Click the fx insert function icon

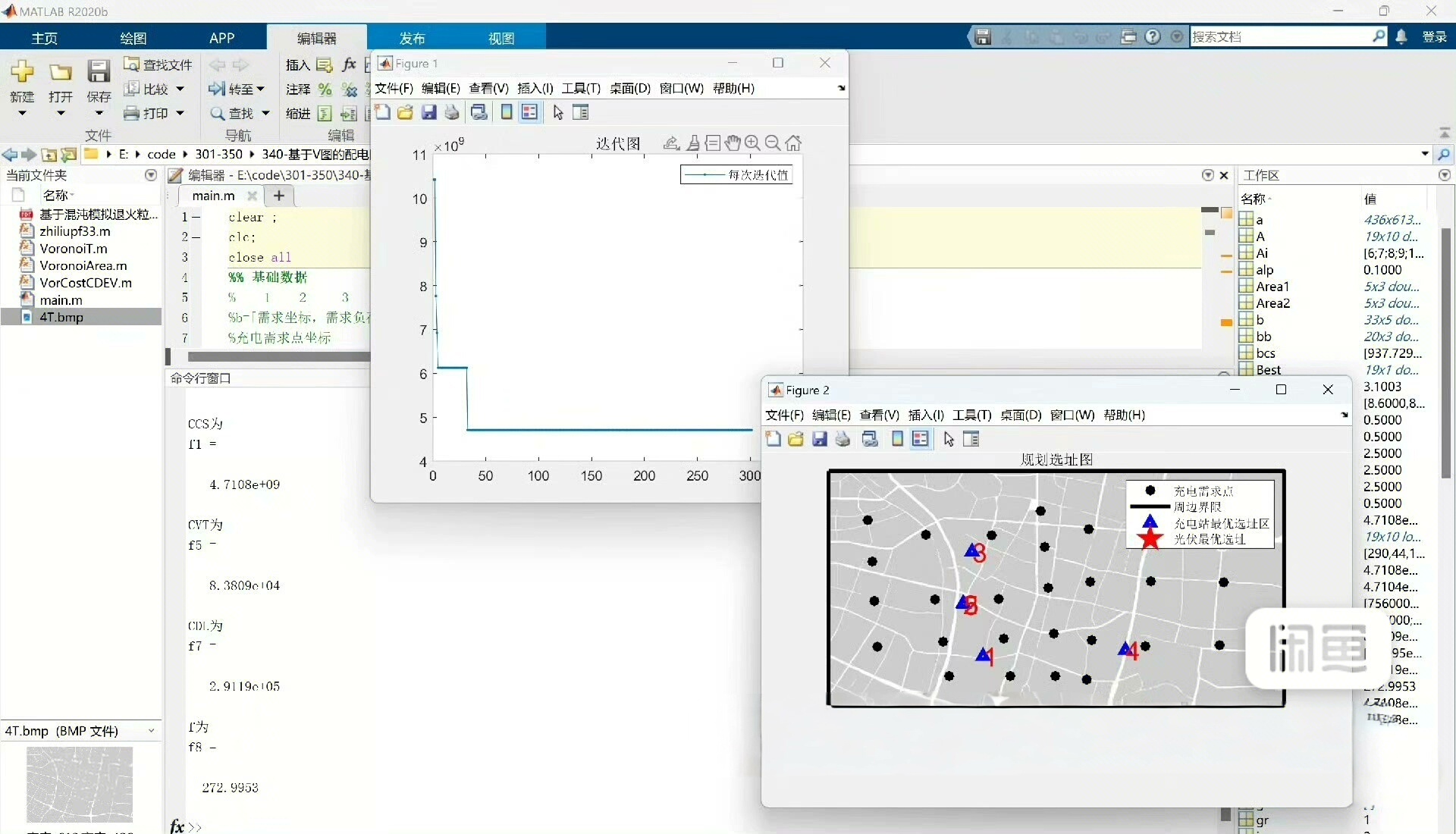(x=349, y=65)
